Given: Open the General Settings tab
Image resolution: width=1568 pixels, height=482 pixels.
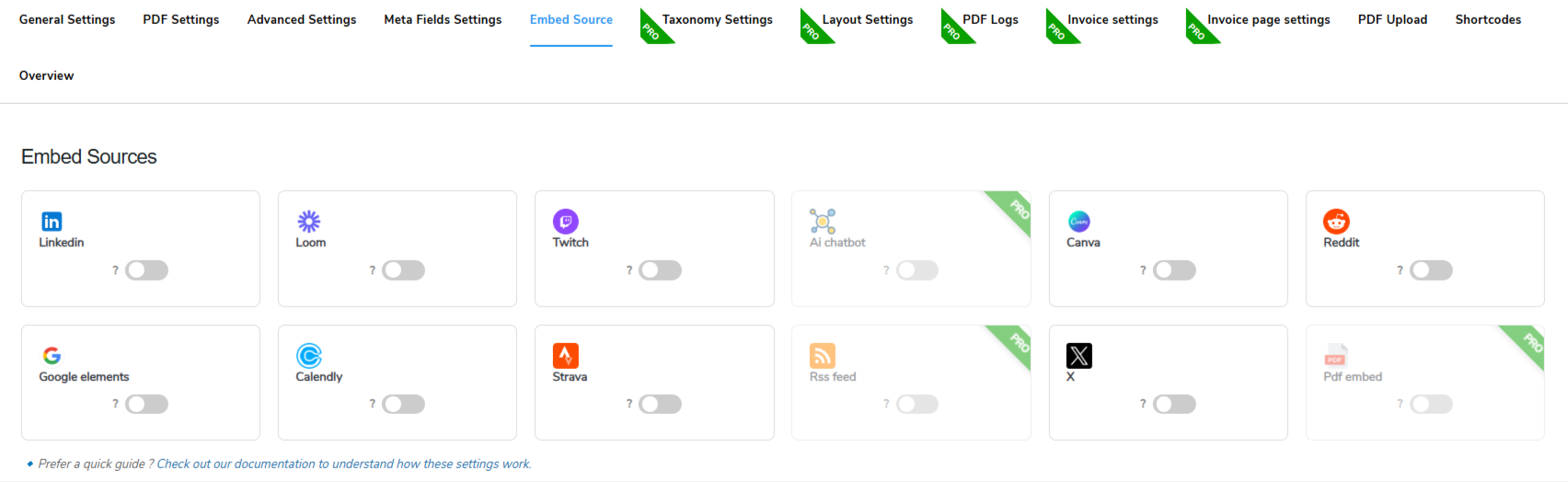Looking at the screenshot, I should [67, 19].
